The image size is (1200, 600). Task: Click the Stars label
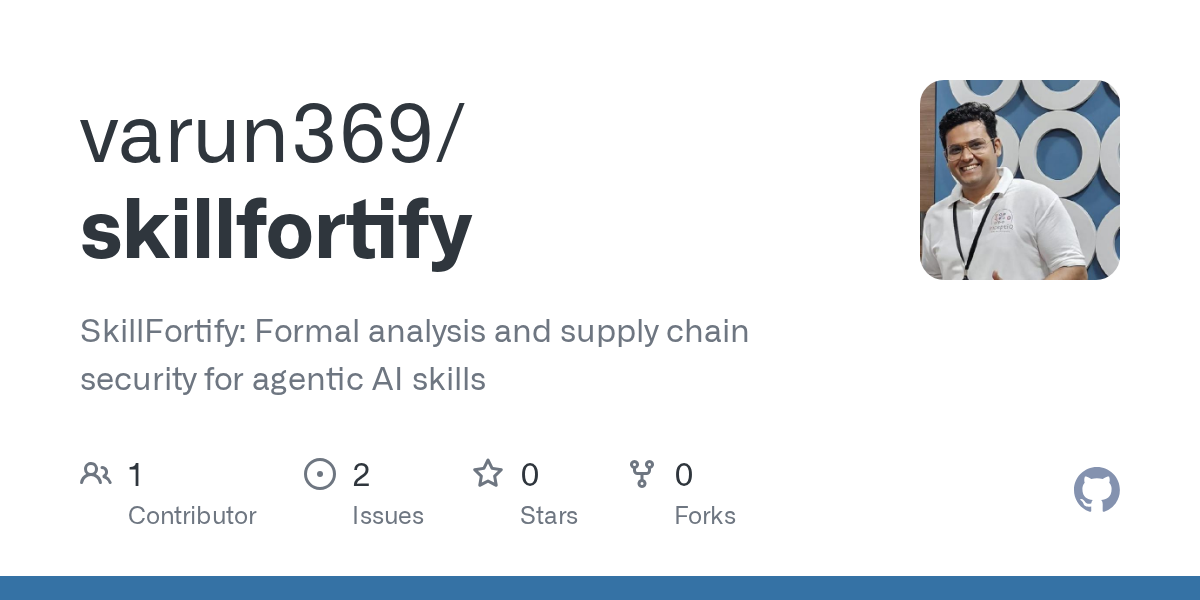(x=549, y=516)
